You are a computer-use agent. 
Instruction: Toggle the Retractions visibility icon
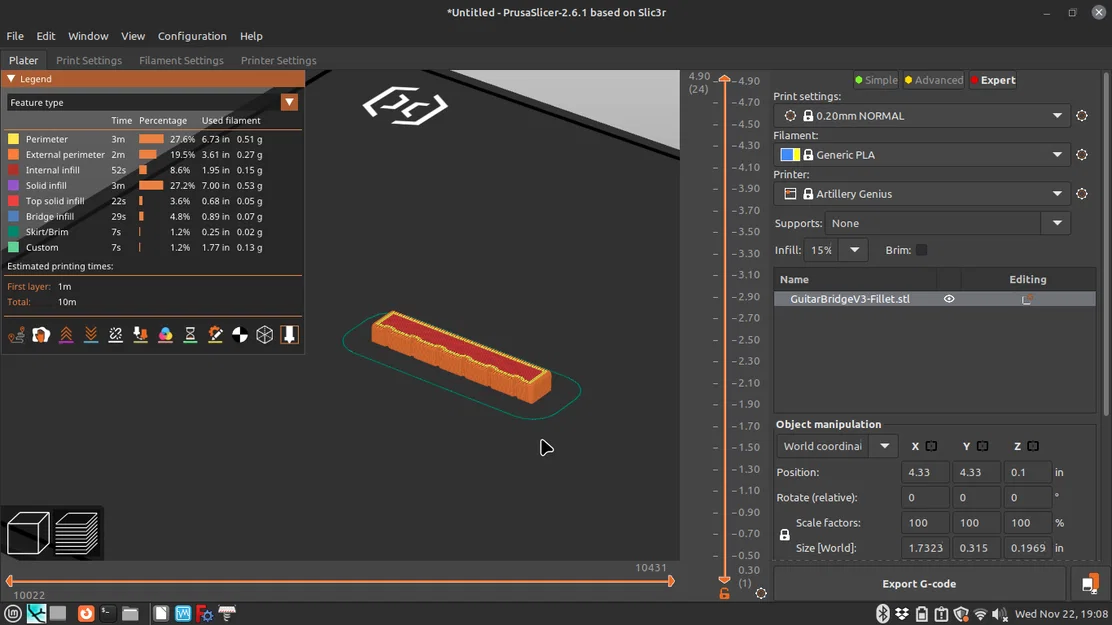coord(66,335)
